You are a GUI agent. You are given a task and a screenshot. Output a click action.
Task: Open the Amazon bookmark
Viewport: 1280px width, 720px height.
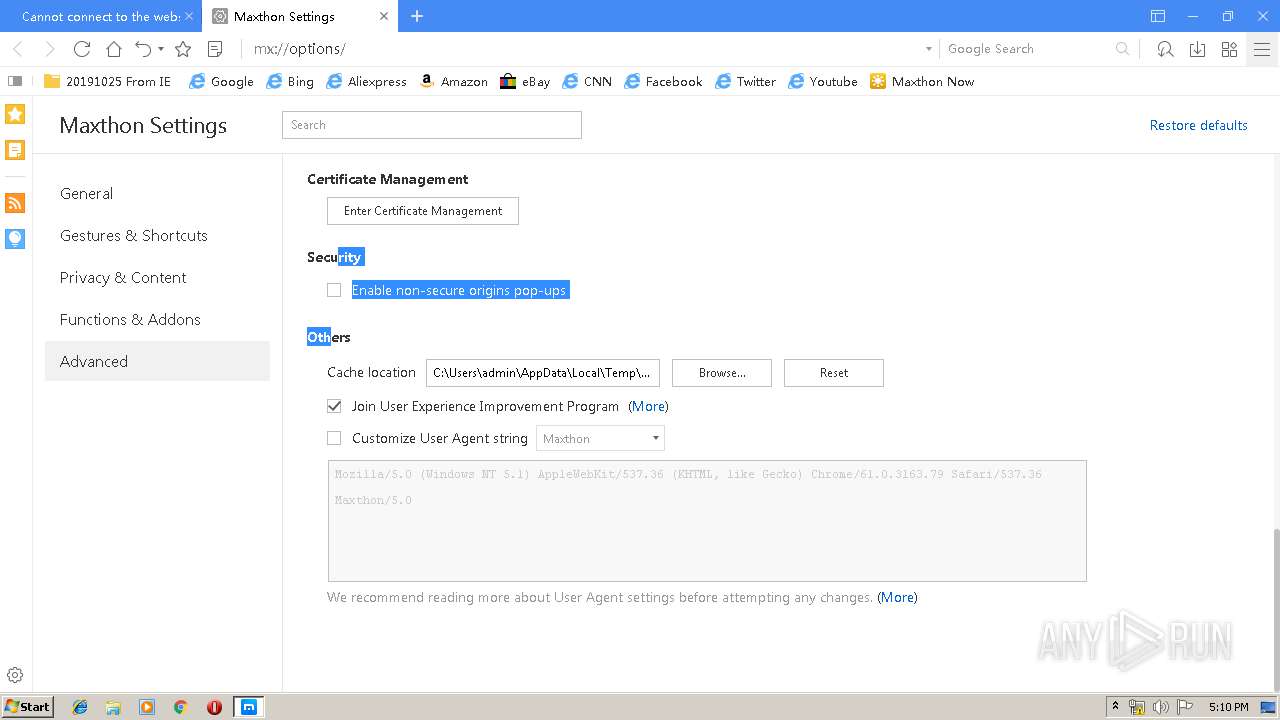(x=454, y=82)
